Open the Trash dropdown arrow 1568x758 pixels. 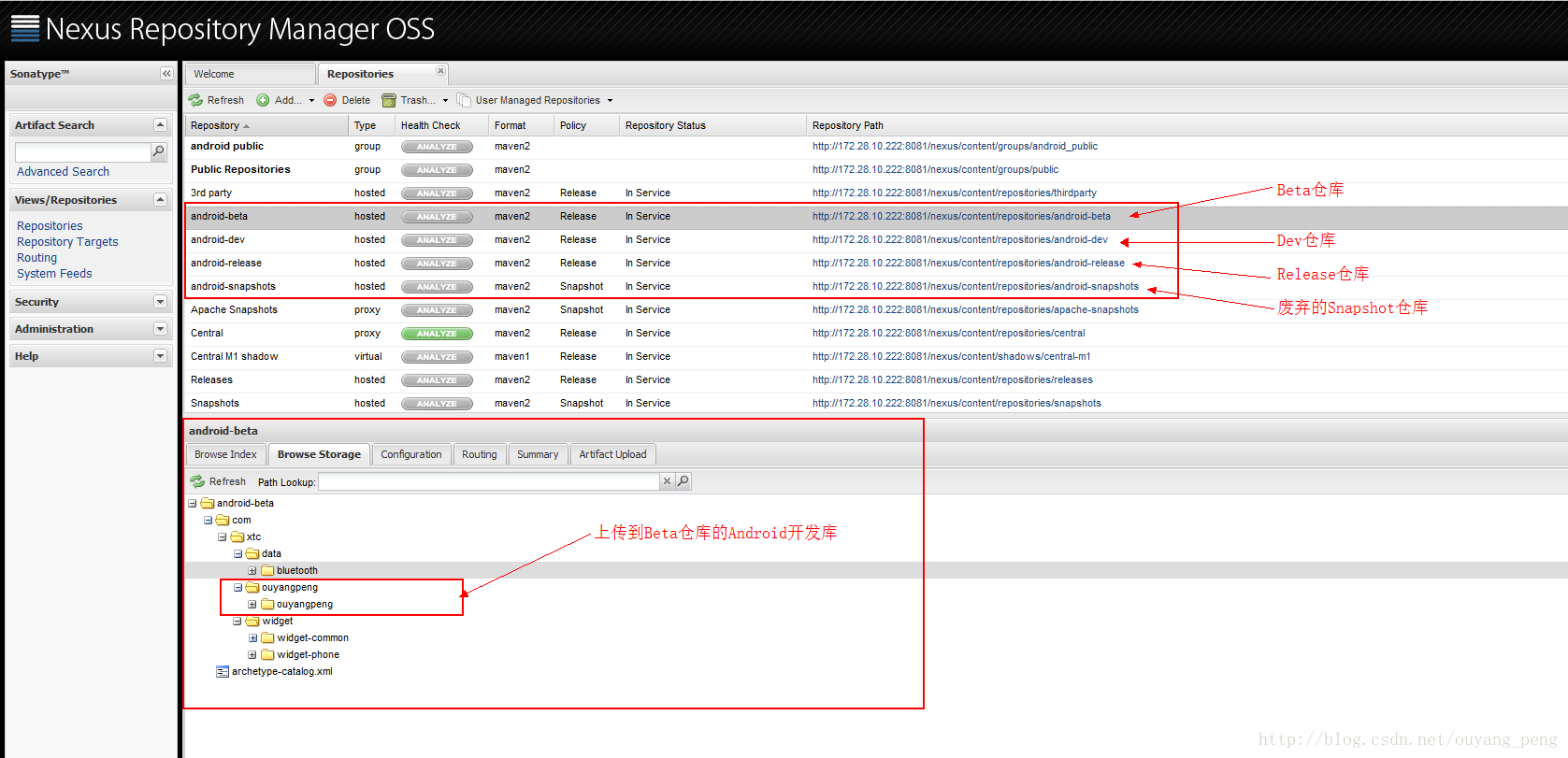pyautogui.click(x=445, y=100)
